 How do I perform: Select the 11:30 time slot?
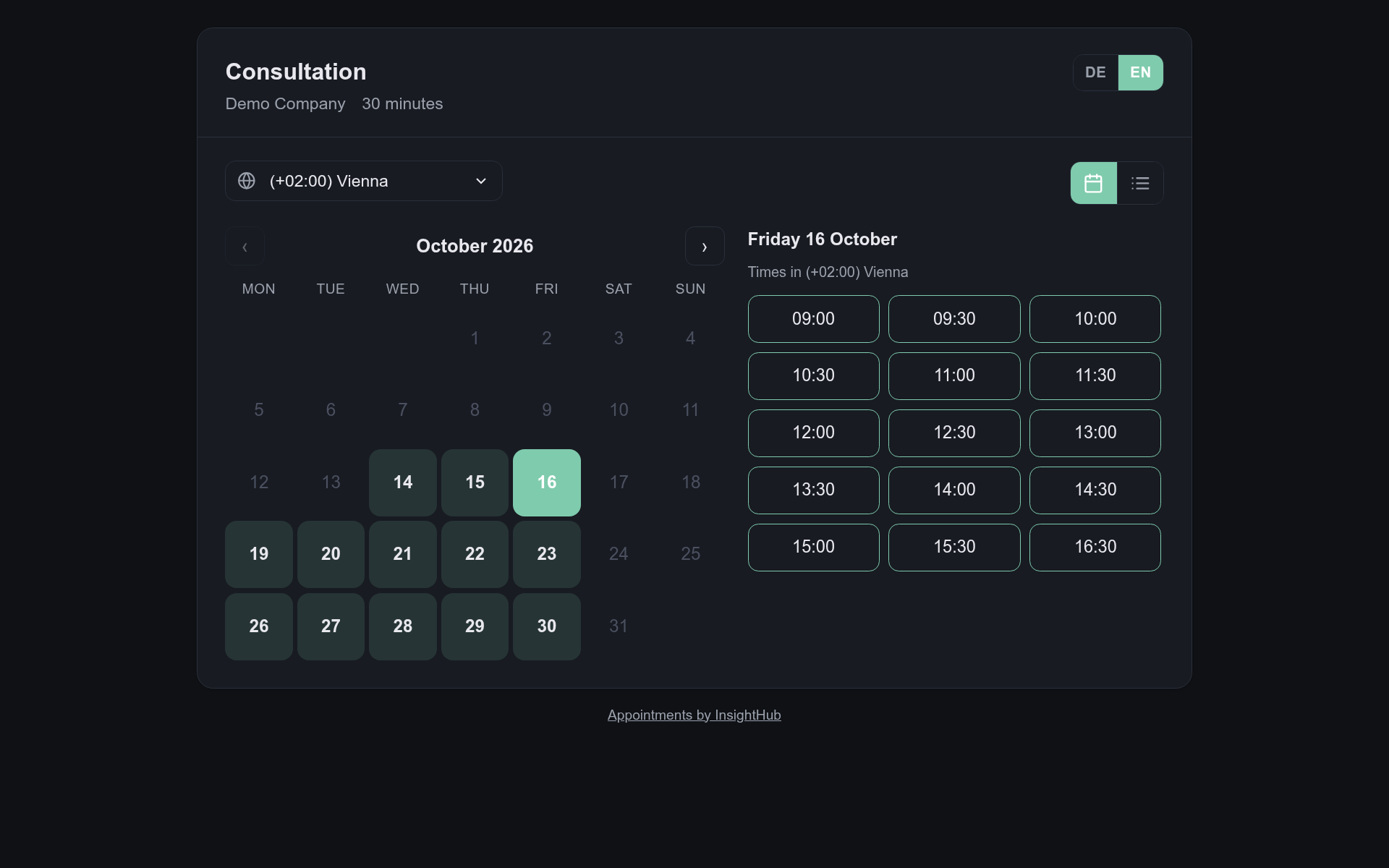1095,376
